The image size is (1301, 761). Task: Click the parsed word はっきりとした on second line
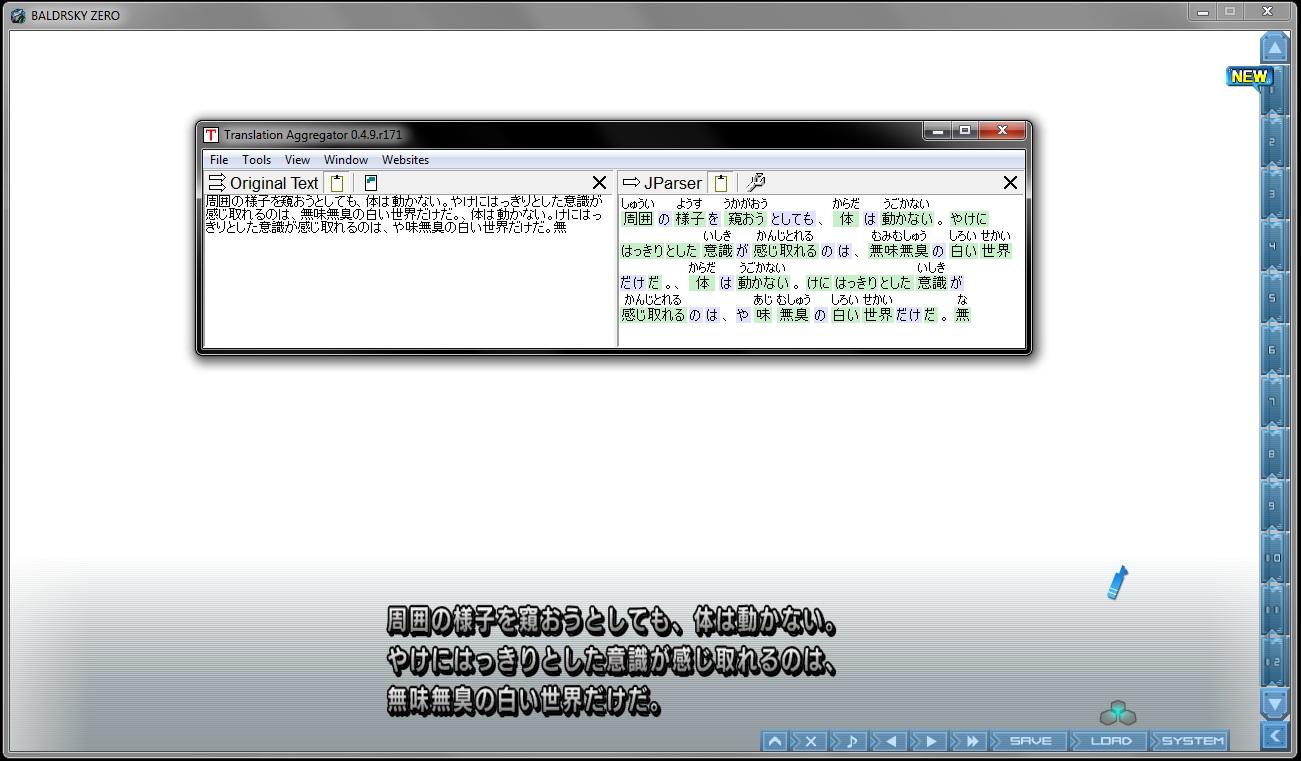pos(659,251)
